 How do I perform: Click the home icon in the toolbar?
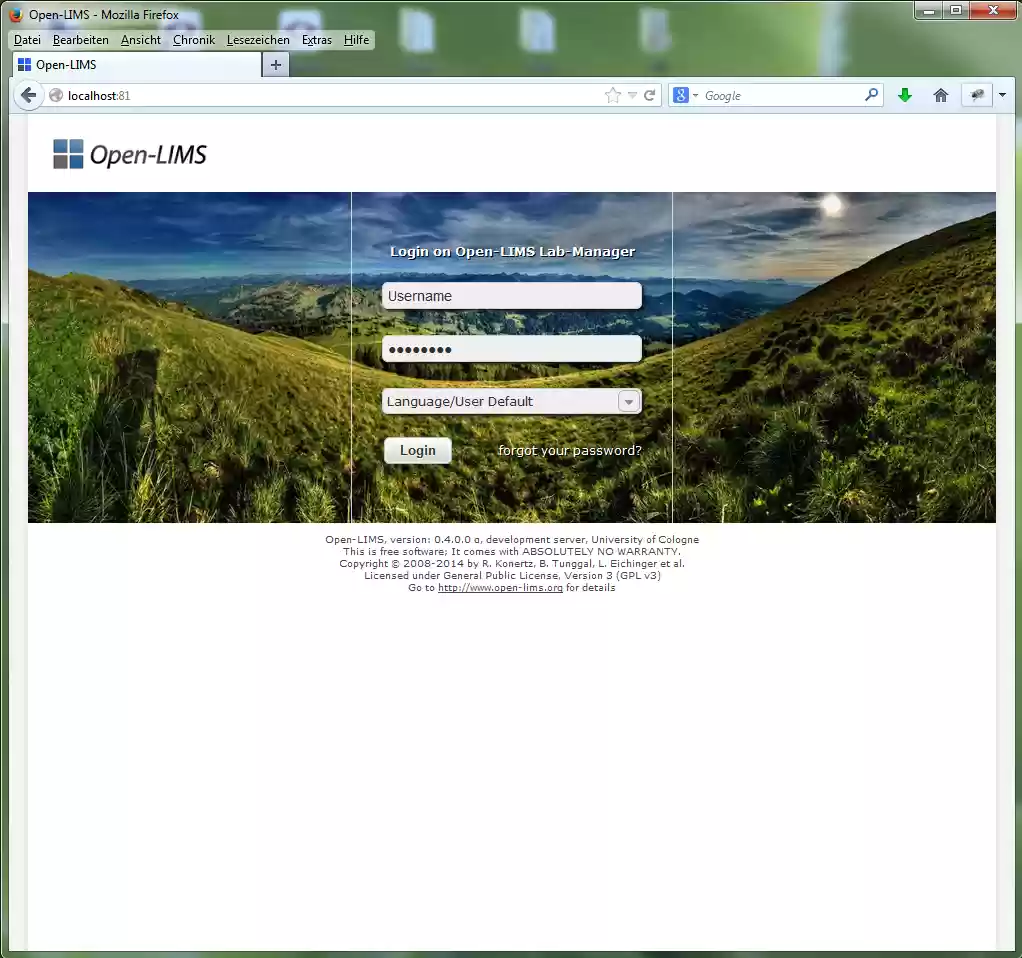click(x=940, y=95)
